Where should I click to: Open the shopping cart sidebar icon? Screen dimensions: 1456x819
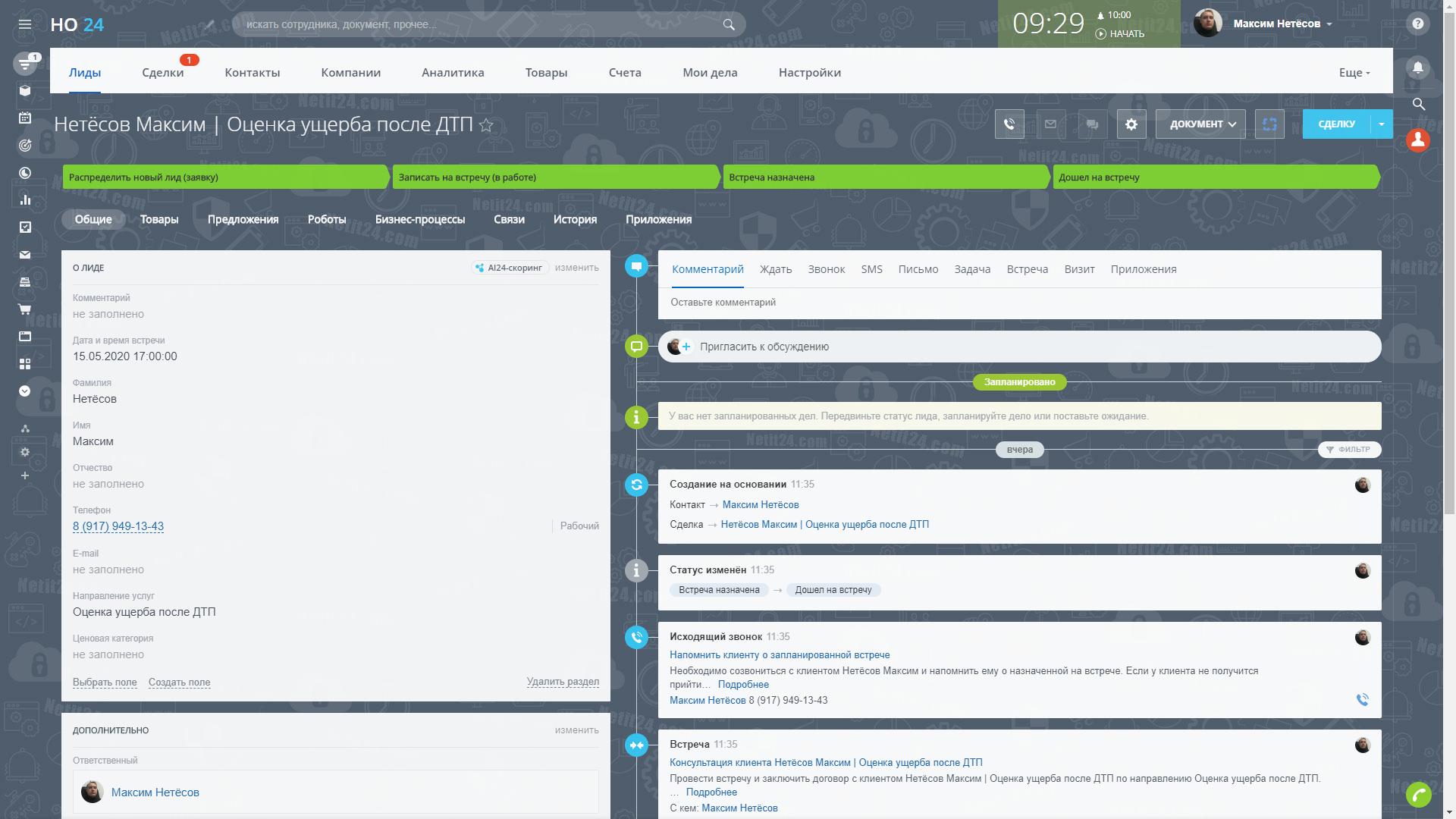coord(25,309)
